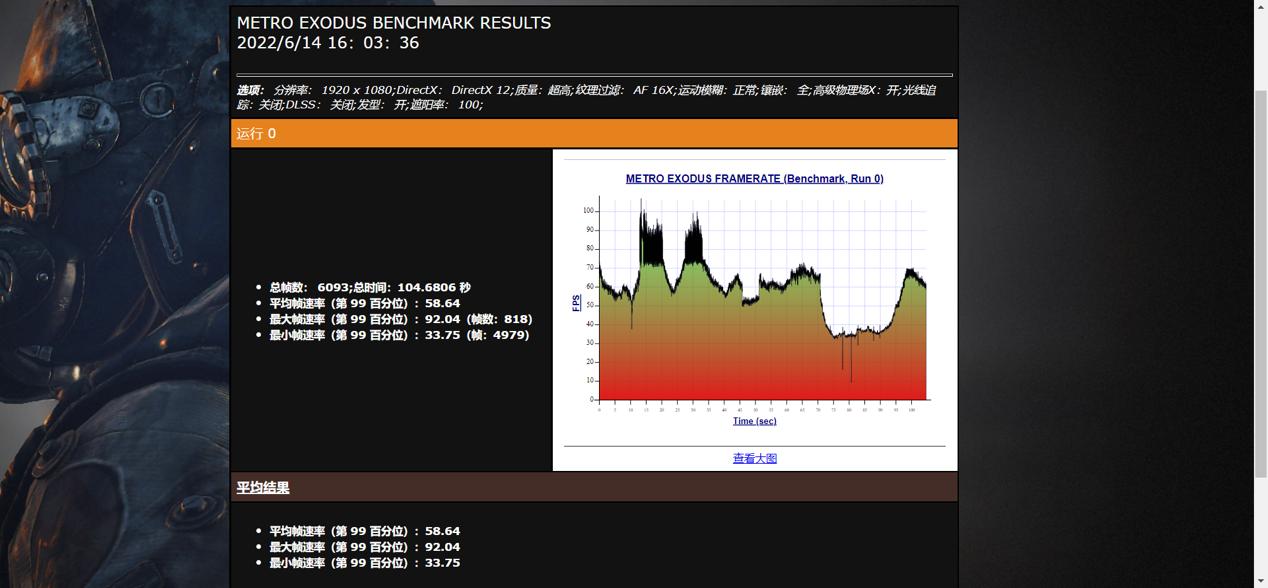
Task: Click the 最小帧速率 33.75 entry under 运行 0
Action: click(397, 334)
